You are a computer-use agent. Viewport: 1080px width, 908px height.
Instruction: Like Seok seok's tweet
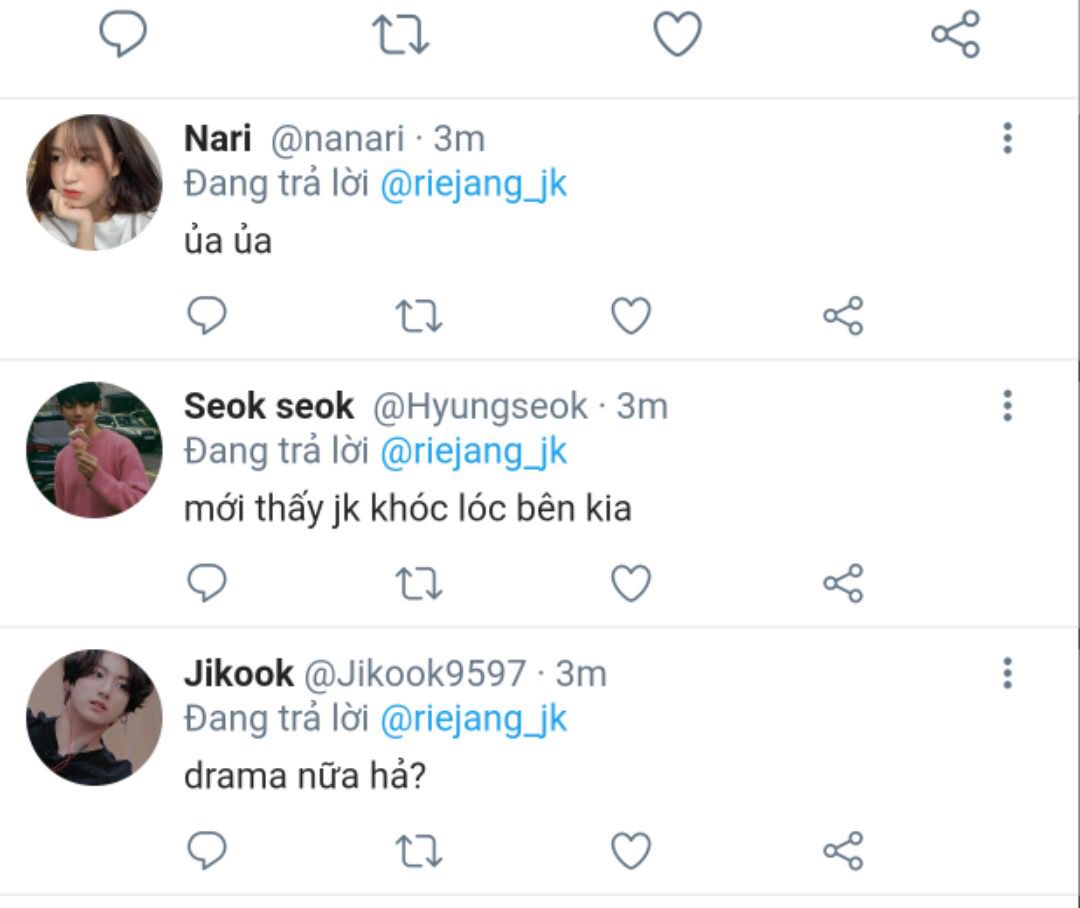pyautogui.click(x=631, y=583)
